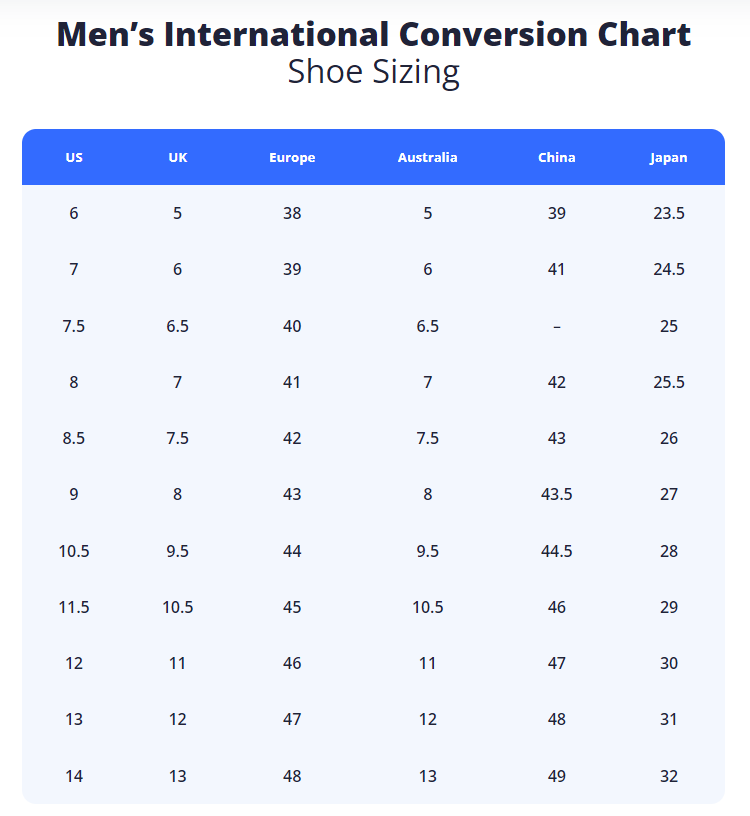Select Europe size 38 cell
750x816 pixels.
[292, 213]
